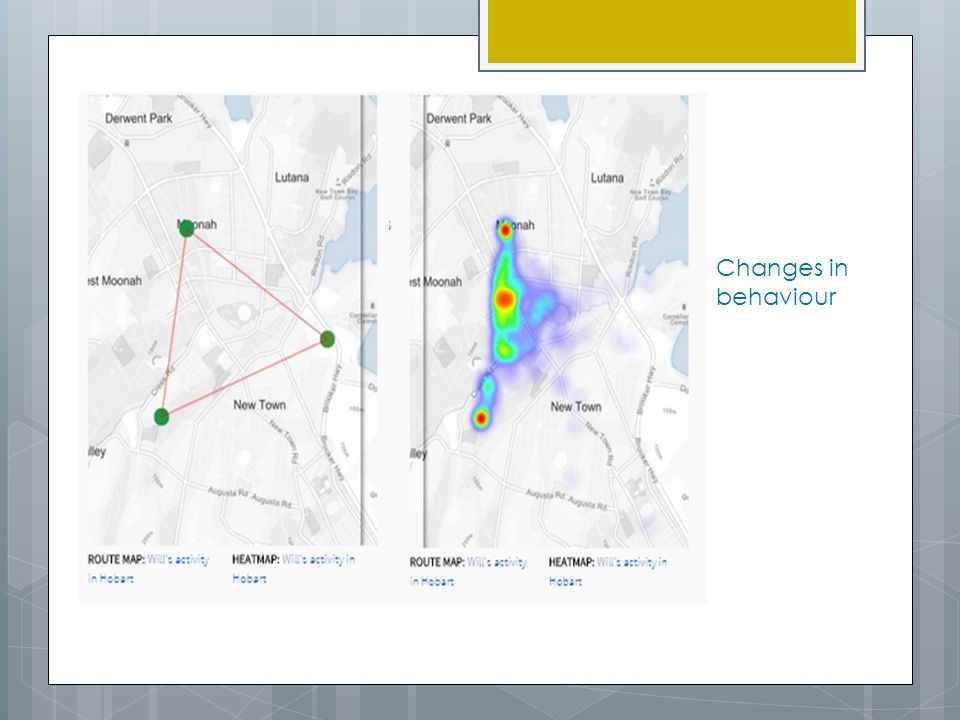Open ROUTE MAP link under the triangle route image
Viewport: 960px width, 720px height.
click(148, 569)
